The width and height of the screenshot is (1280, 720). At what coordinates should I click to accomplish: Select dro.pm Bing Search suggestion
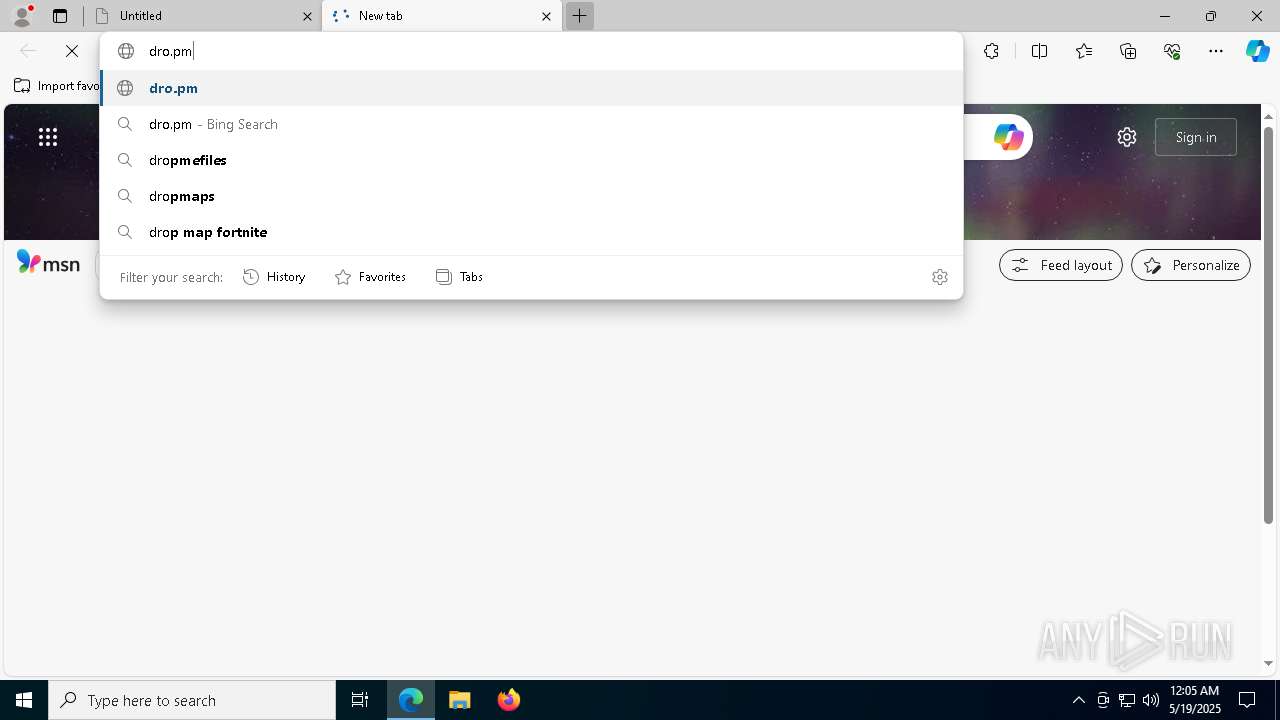531,124
